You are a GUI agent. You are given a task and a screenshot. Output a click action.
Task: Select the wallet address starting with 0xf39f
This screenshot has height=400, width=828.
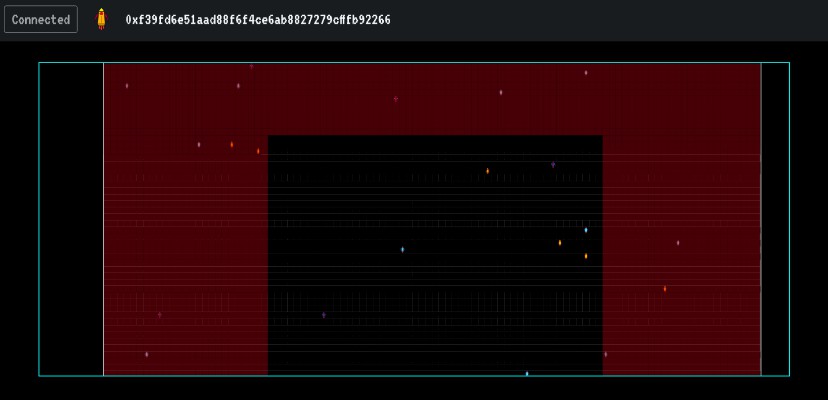click(x=258, y=20)
